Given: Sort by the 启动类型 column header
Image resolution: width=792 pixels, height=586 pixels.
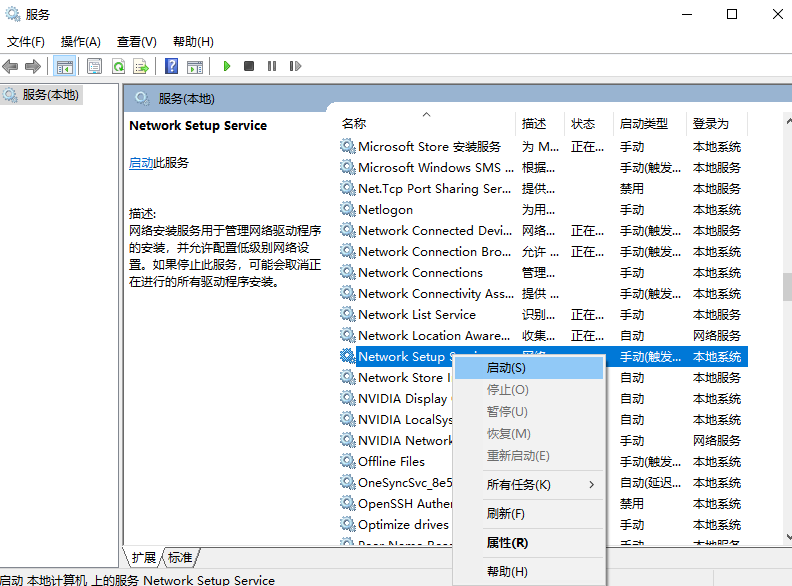Looking at the screenshot, I should 643,124.
